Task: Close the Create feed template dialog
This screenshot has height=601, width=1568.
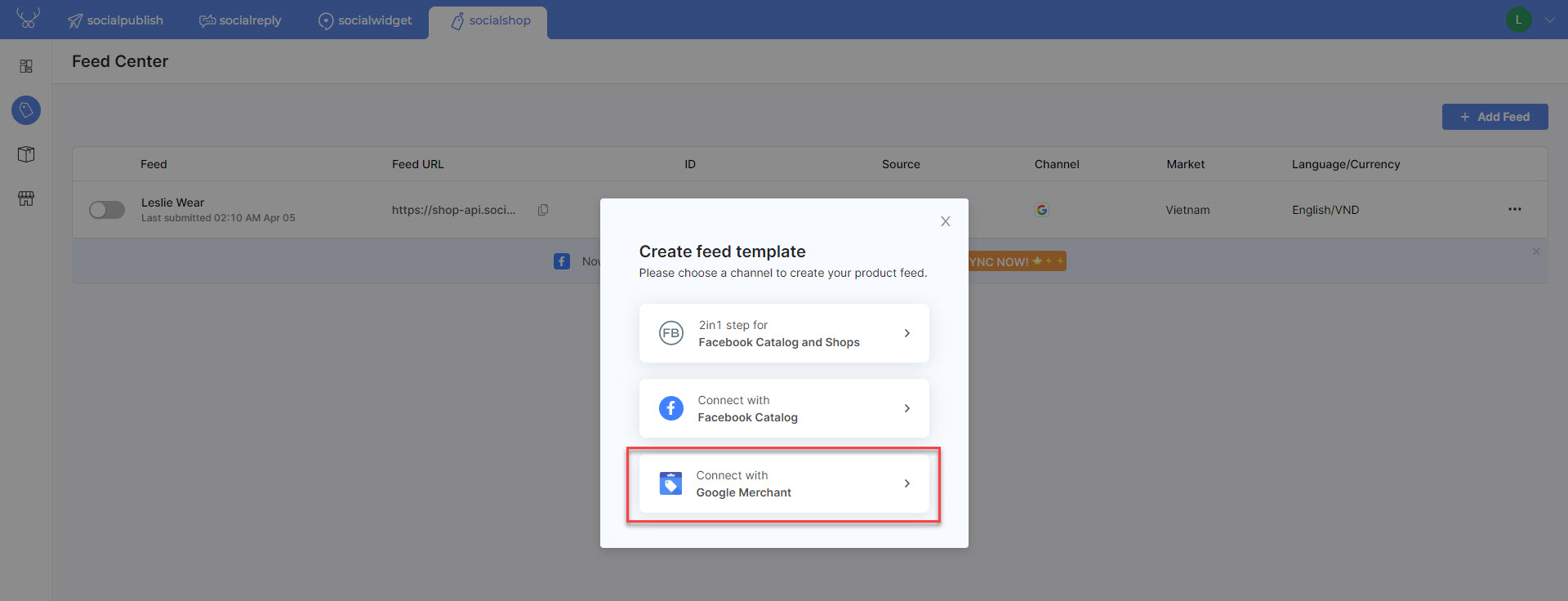Action: (x=945, y=221)
